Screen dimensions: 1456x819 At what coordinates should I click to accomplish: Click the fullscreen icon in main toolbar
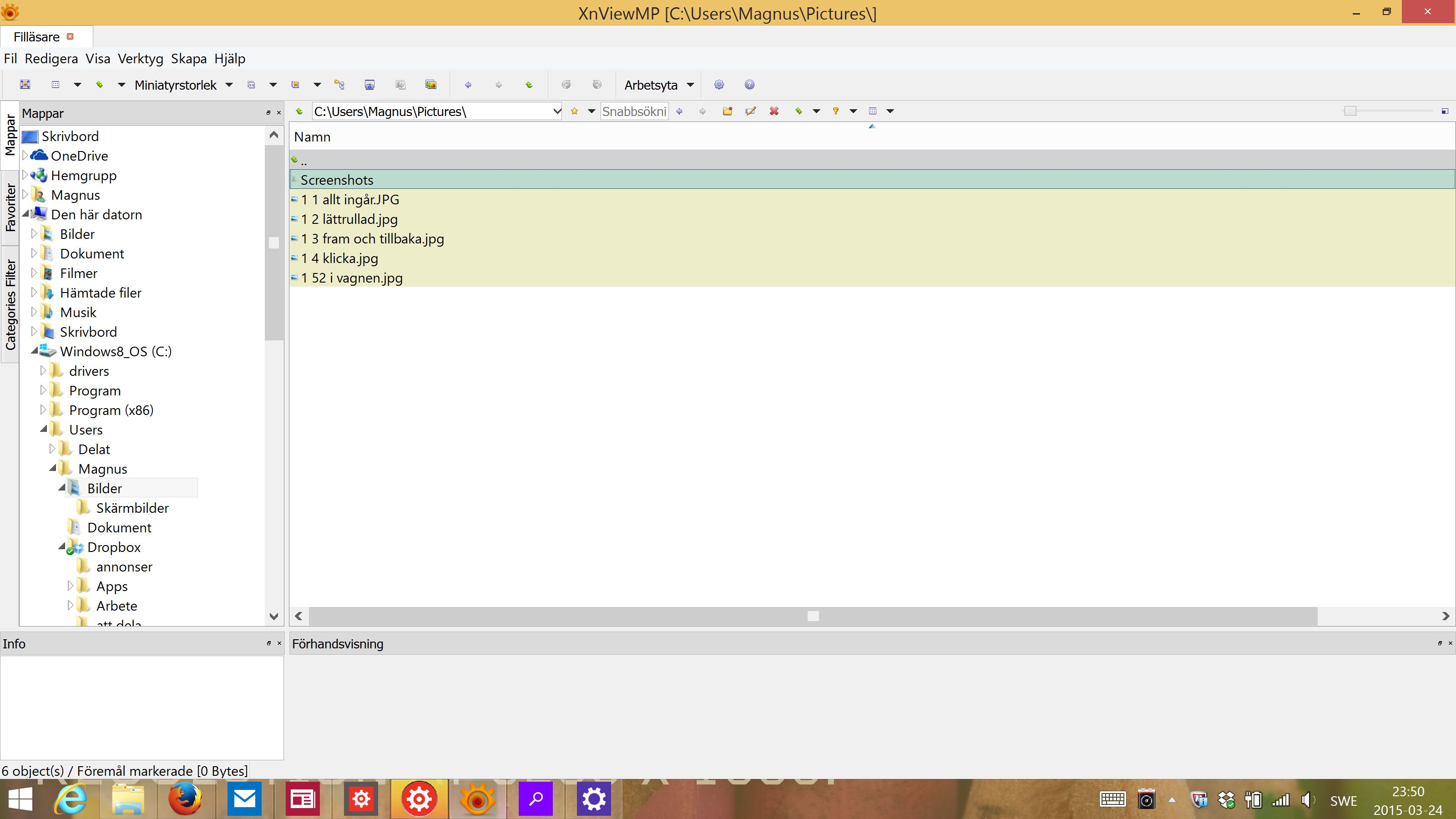(25, 85)
